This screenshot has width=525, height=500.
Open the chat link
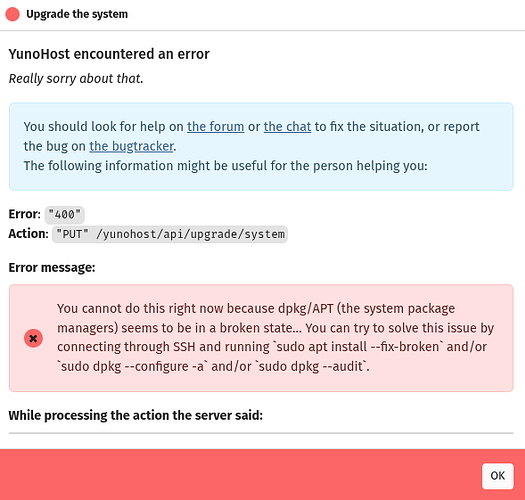pos(287,127)
